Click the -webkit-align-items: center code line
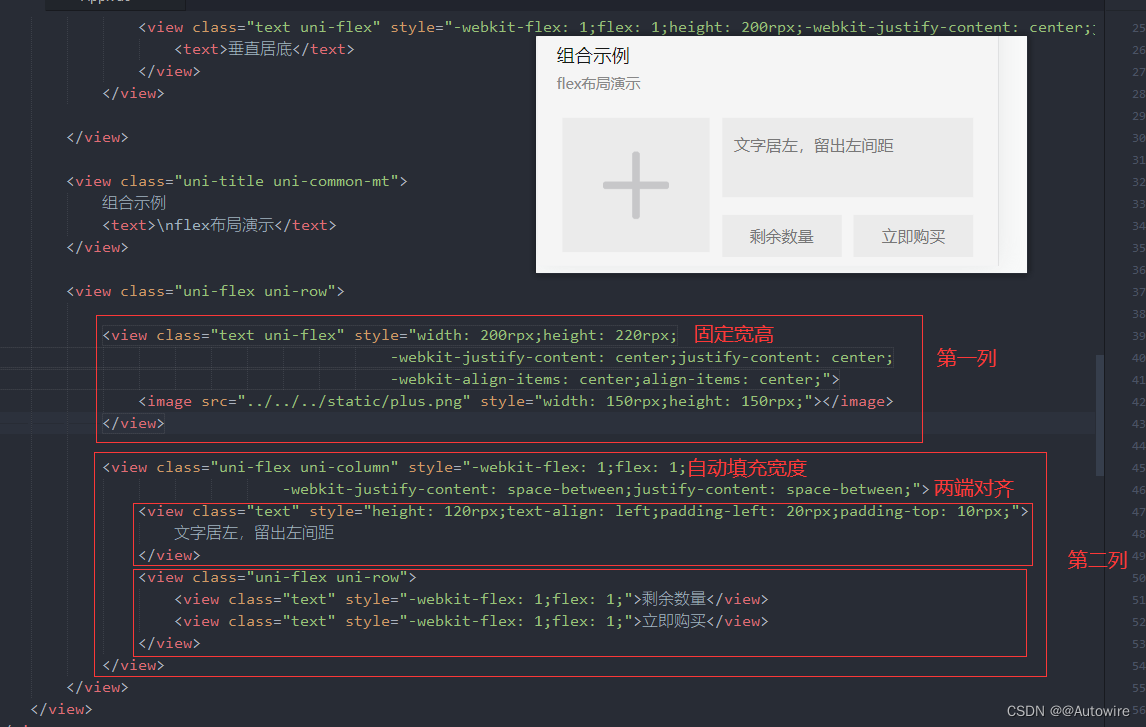1146x727 pixels. [615, 379]
